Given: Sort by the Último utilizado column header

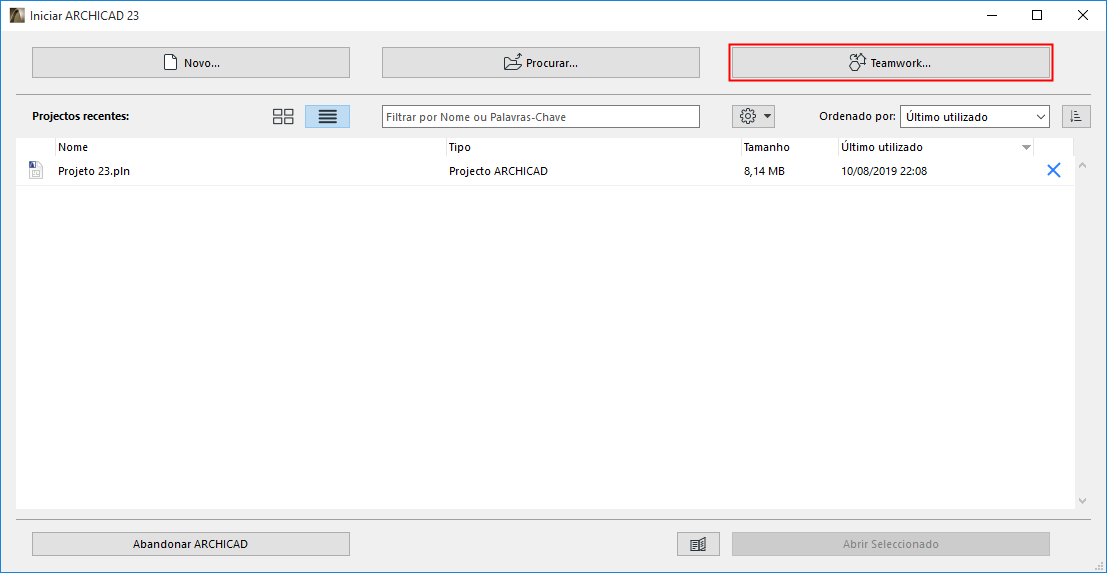Looking at the screenshot, I should pyautogui.click(x=936, y=147).
